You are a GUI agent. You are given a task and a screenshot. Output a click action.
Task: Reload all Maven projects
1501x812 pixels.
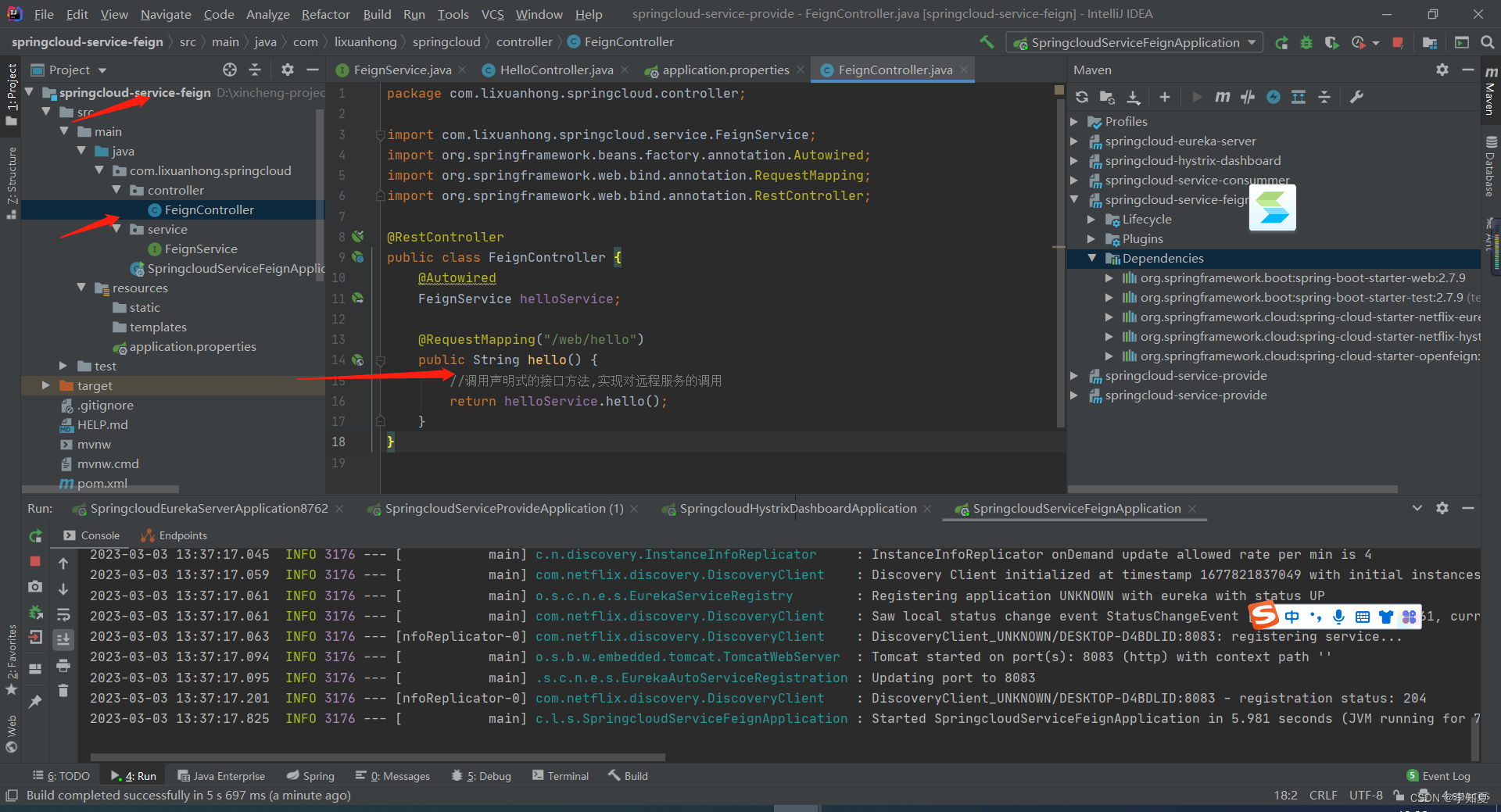(x=1082, y=97)
